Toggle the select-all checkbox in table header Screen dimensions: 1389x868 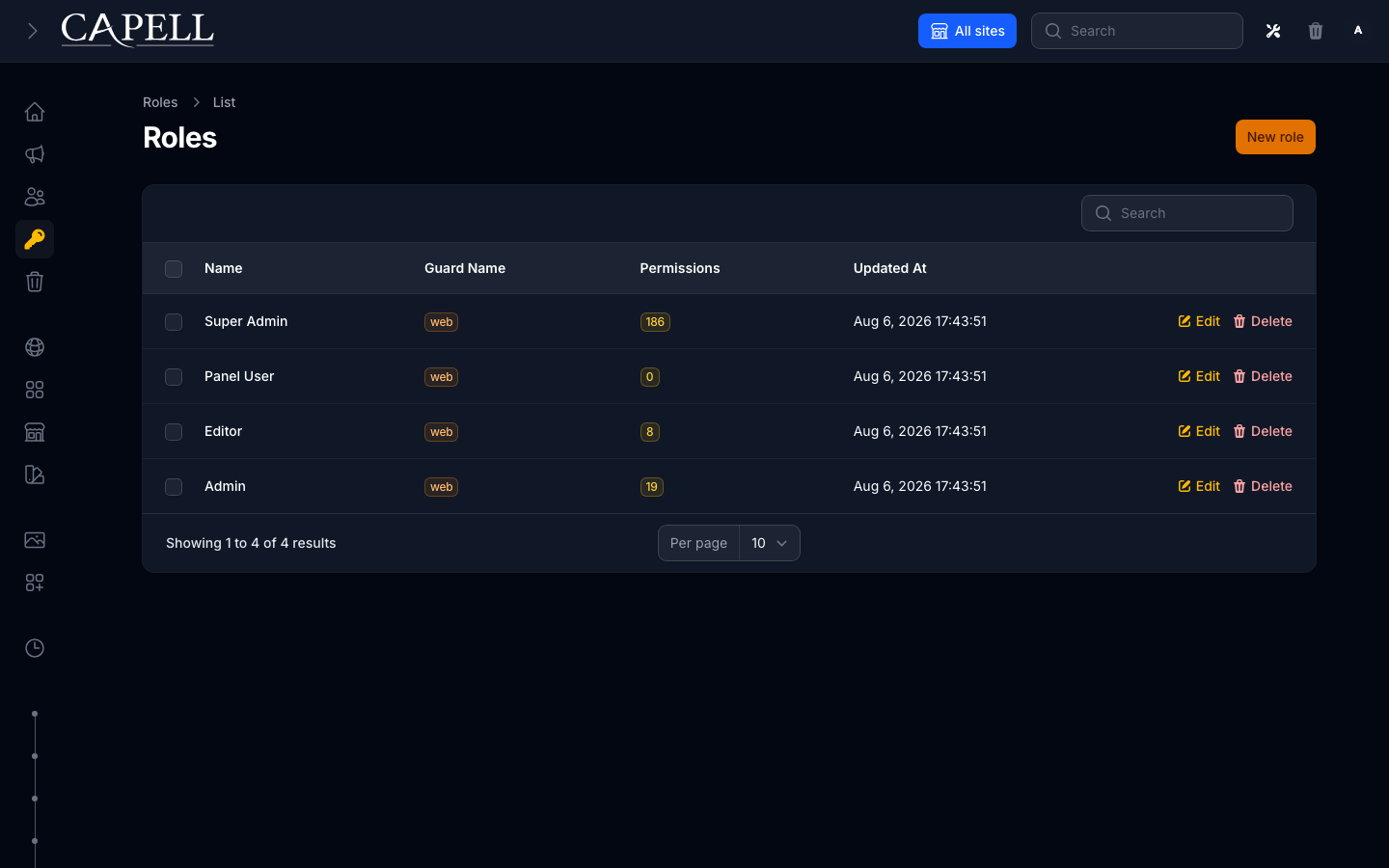[174, 269]
